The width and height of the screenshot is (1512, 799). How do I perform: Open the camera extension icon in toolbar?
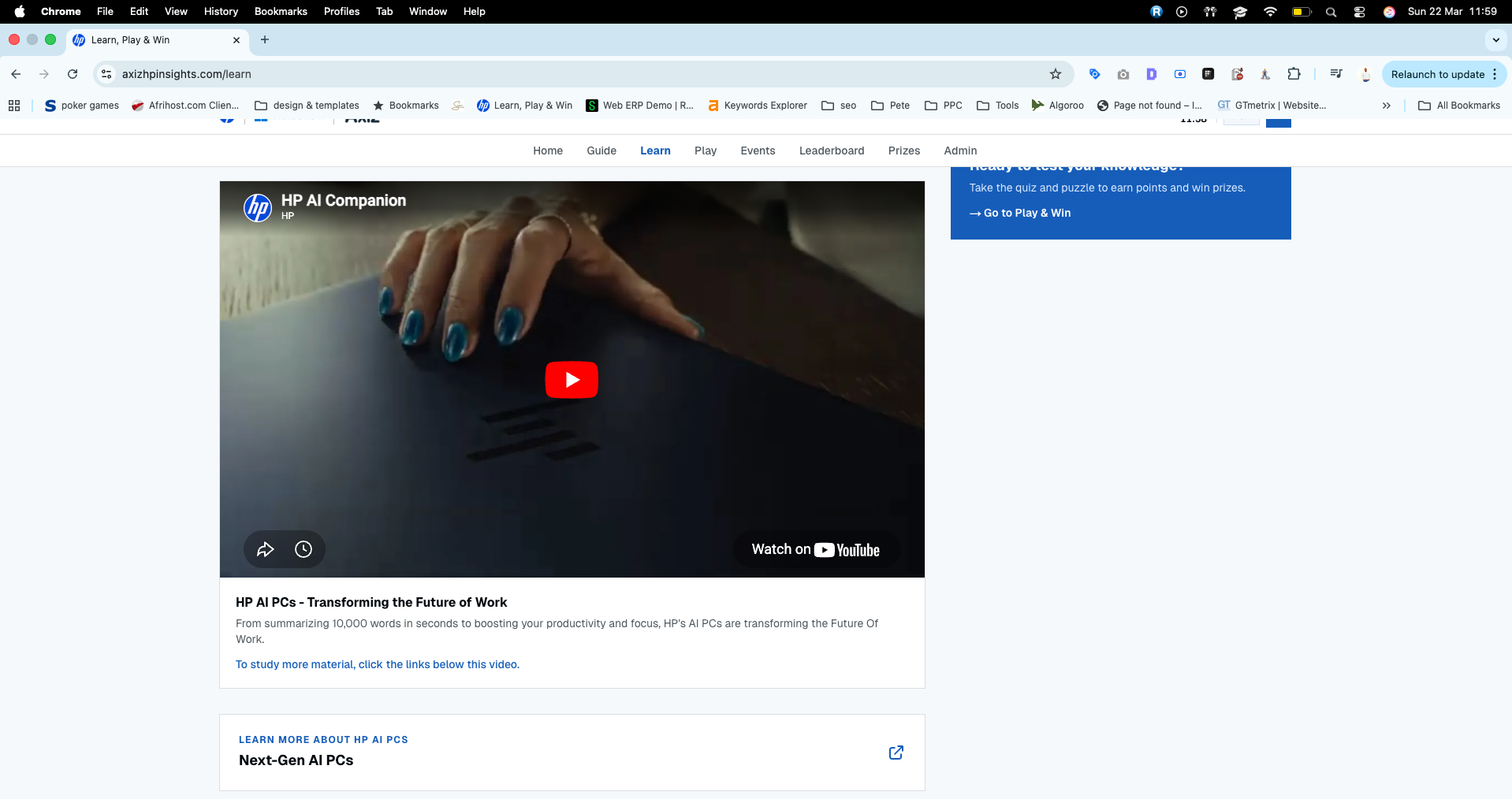(1123, 74)
